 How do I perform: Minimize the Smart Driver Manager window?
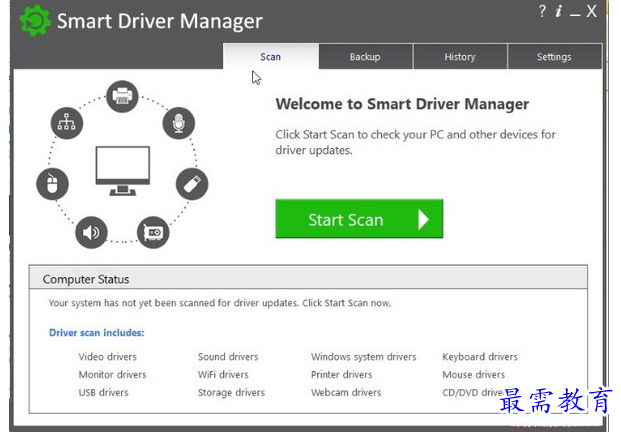coord(575,12)
